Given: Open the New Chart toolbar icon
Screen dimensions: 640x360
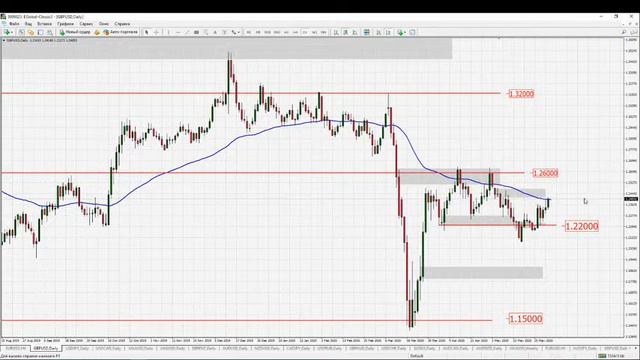Looking at the screenshot, I should [x=6, y=32].
